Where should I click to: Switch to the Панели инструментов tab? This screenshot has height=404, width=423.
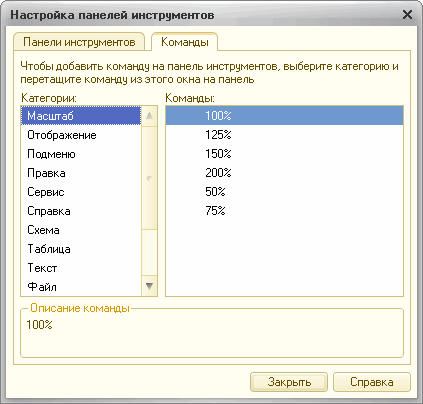79,42
